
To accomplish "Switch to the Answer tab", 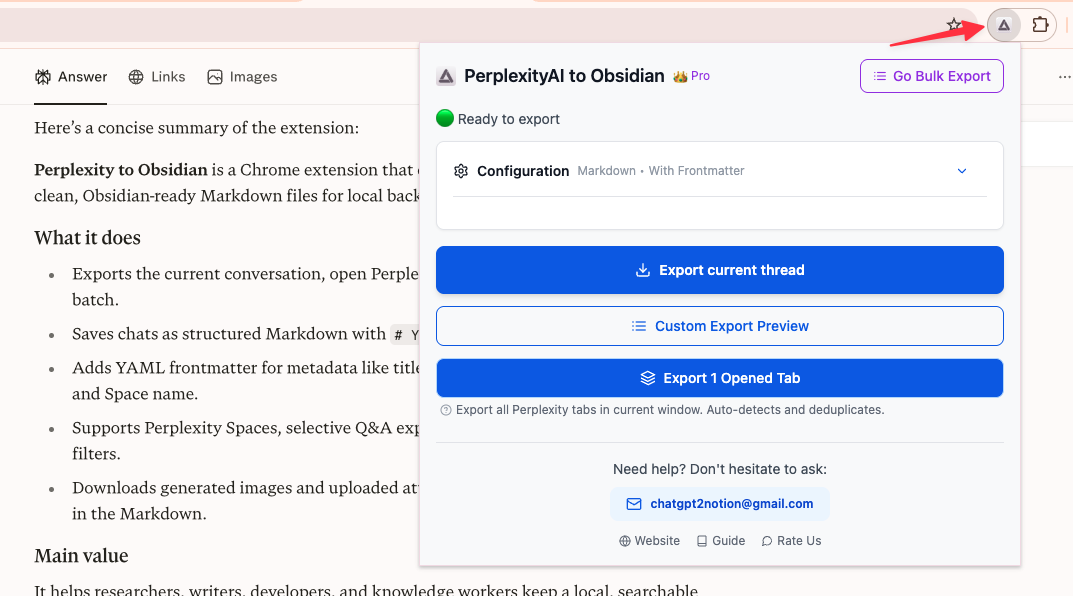I will coord(70,77).
